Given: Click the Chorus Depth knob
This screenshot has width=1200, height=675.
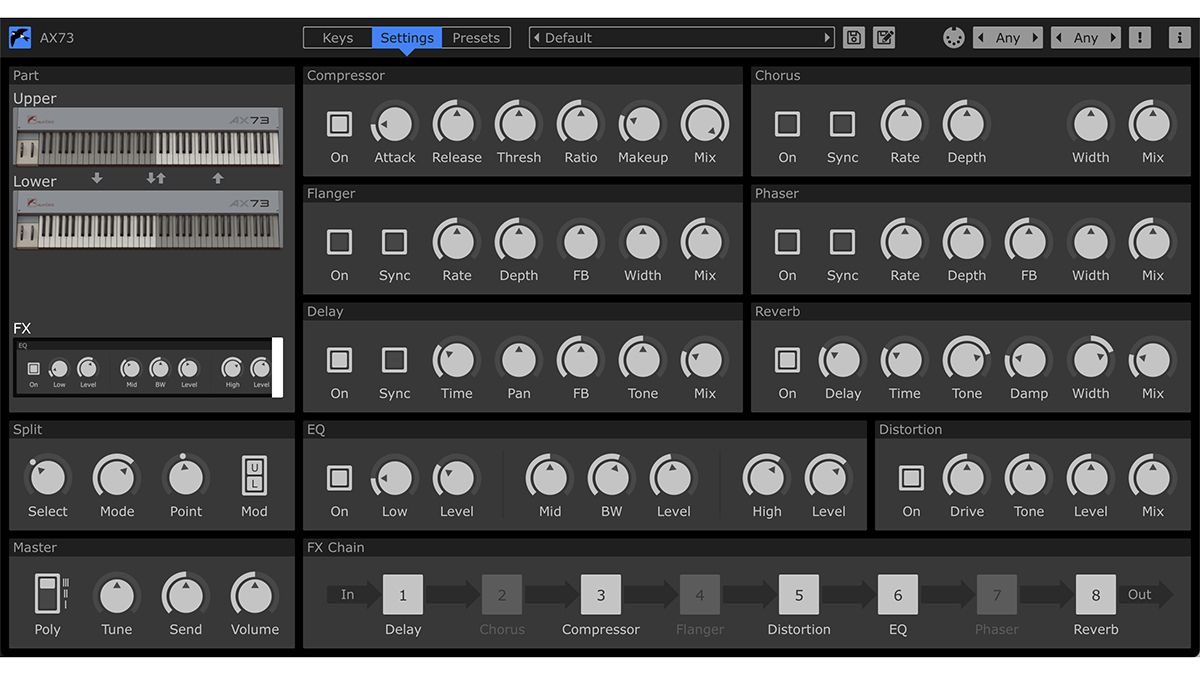Looking at the screenshot, I should [x=967, y=124].
